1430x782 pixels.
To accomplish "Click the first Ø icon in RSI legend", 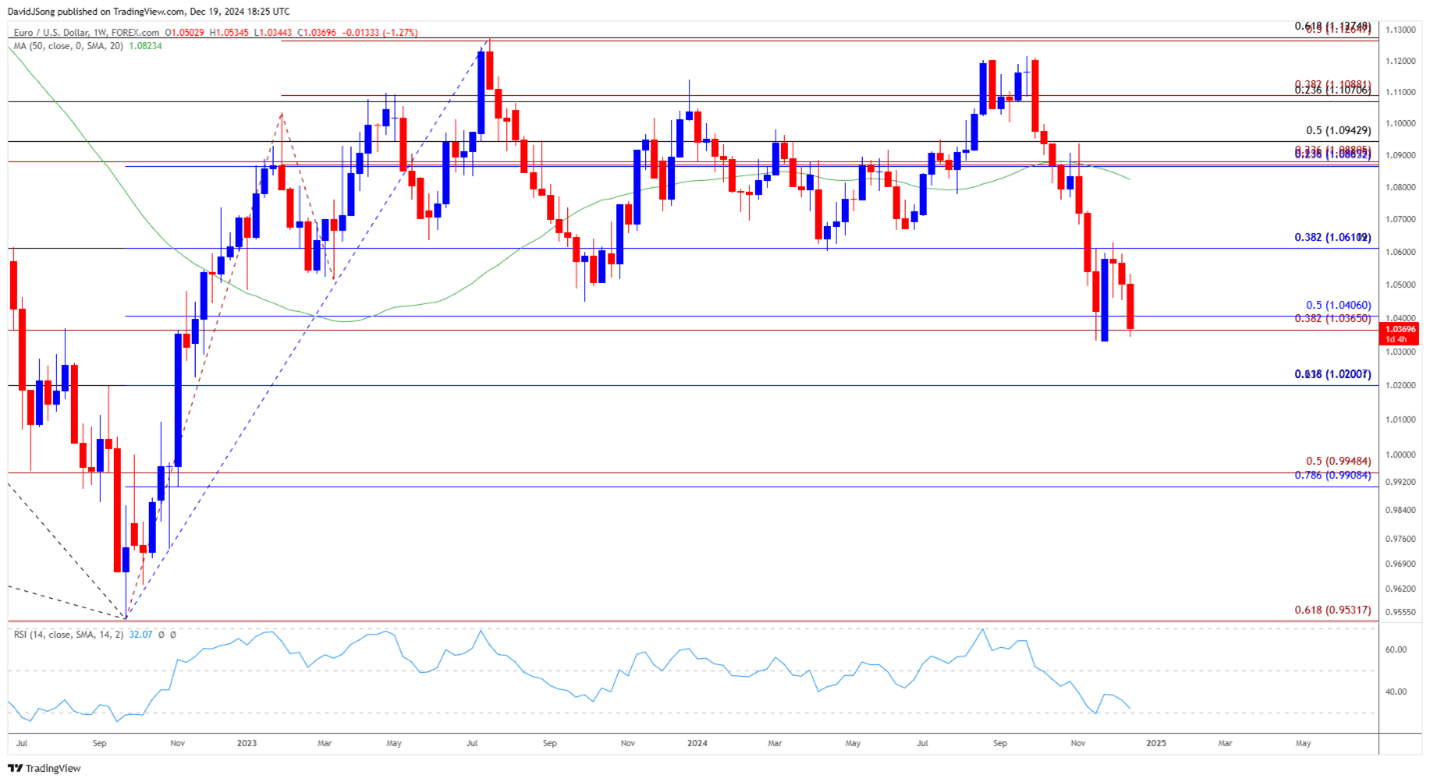I will coord(161,634).
